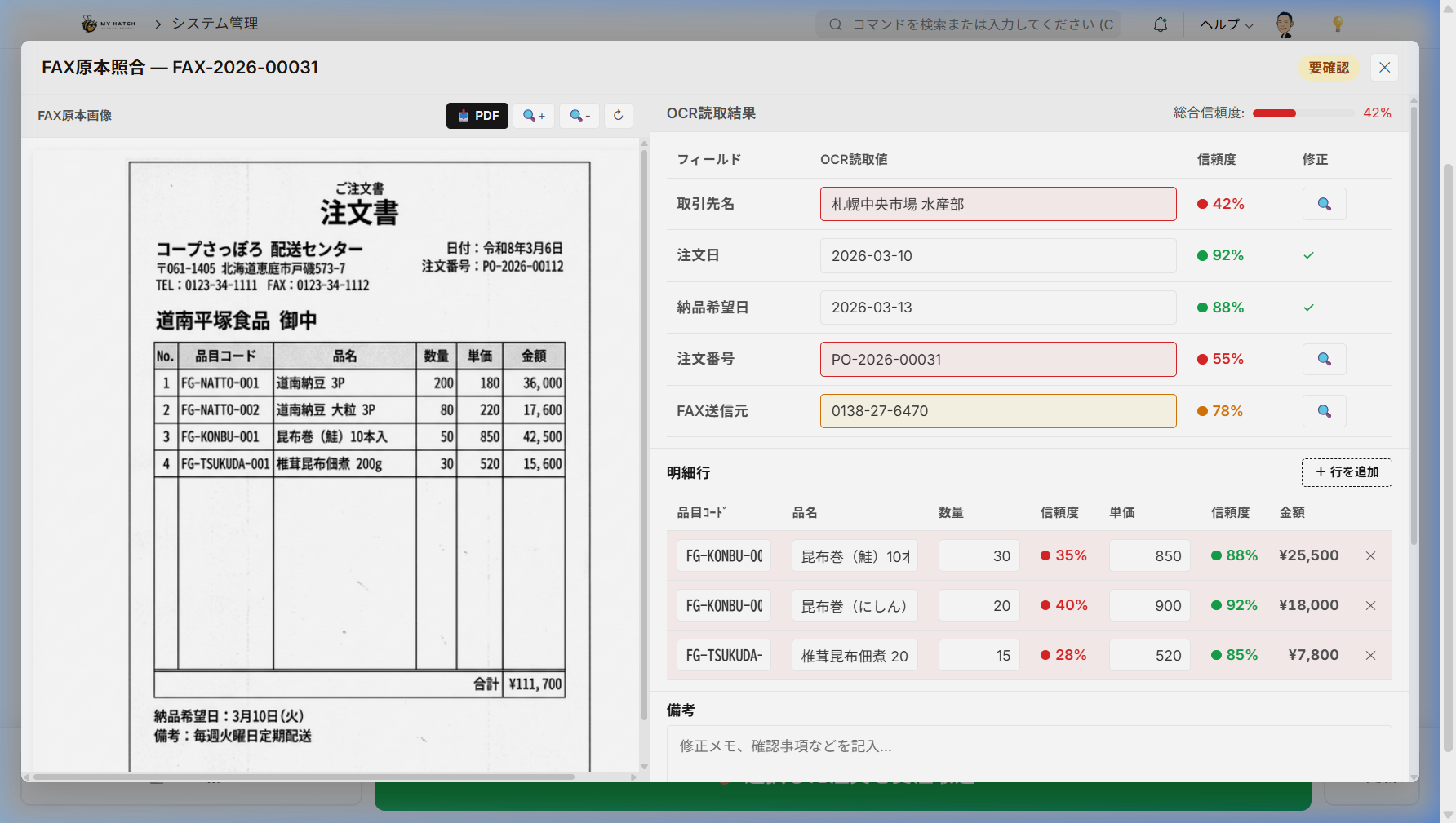Click the 要確認 status badge
The width and height of the screenshot is (1456, 823).
[x=1328, y=68]
